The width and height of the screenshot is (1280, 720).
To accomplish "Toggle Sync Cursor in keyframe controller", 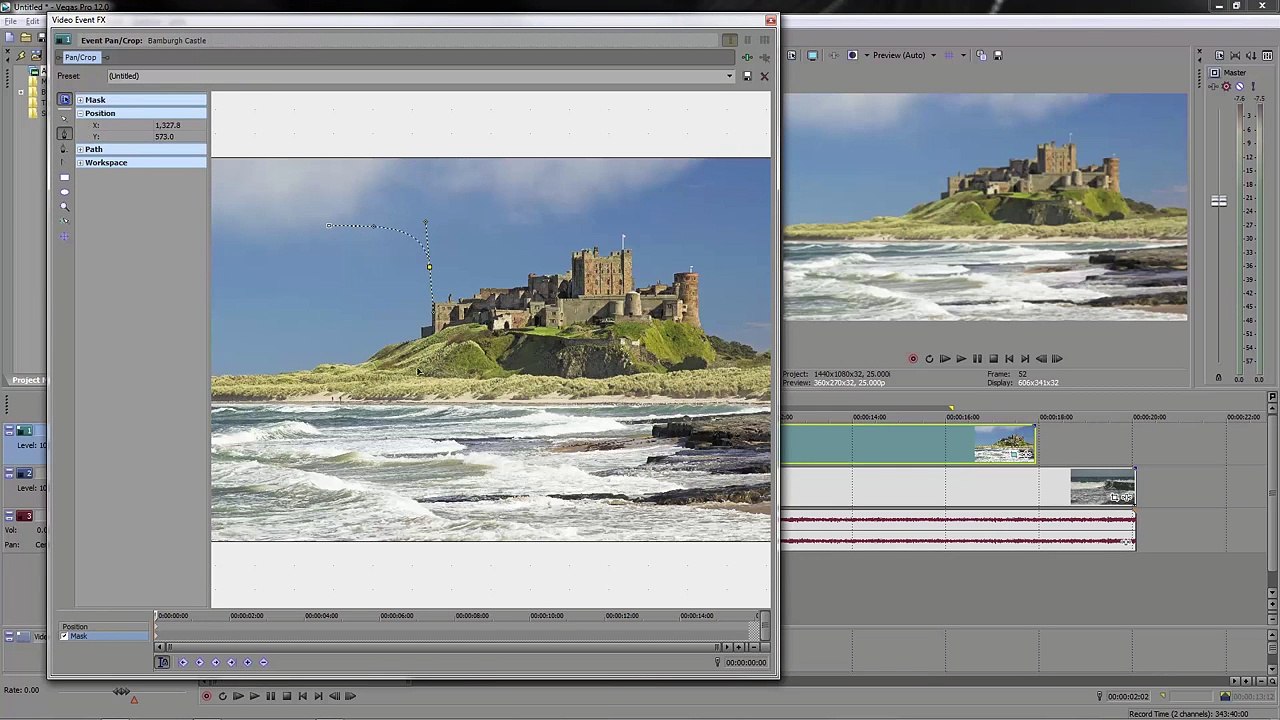I will (x=162, y=662).
